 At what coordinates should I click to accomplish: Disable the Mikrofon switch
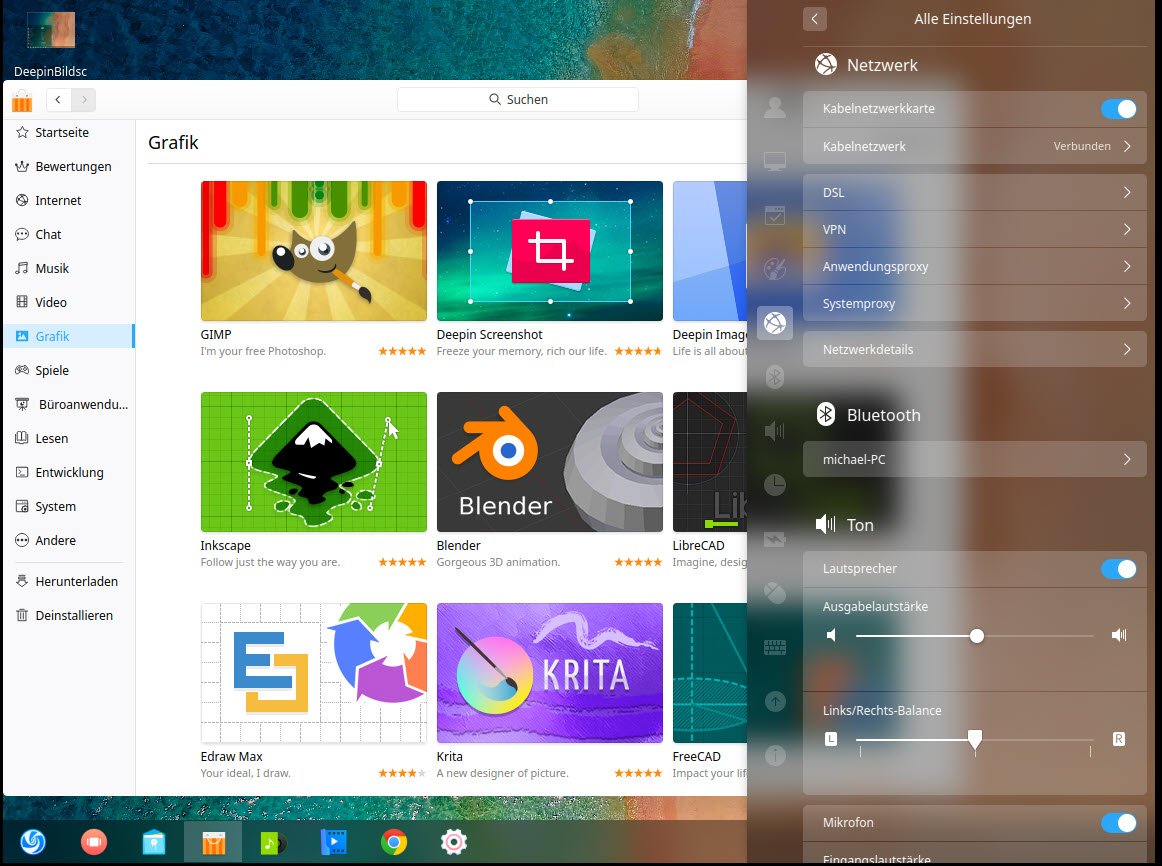(x=1118, y=823)
